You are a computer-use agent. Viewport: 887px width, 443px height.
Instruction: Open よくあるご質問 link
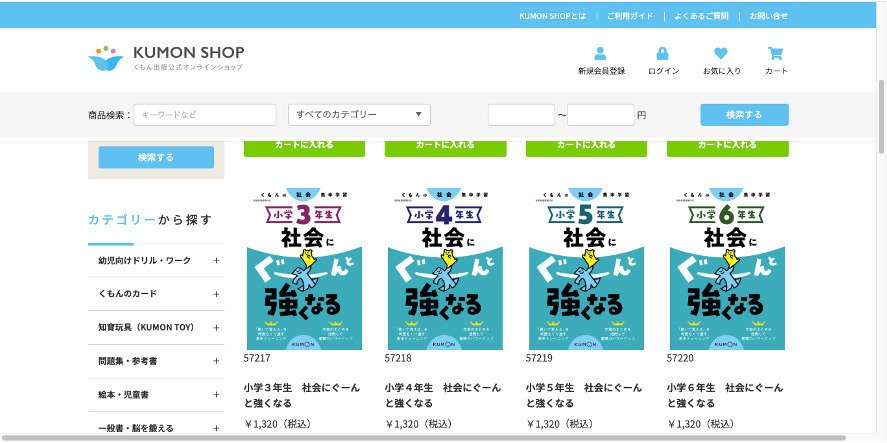(x=701, y=16)
